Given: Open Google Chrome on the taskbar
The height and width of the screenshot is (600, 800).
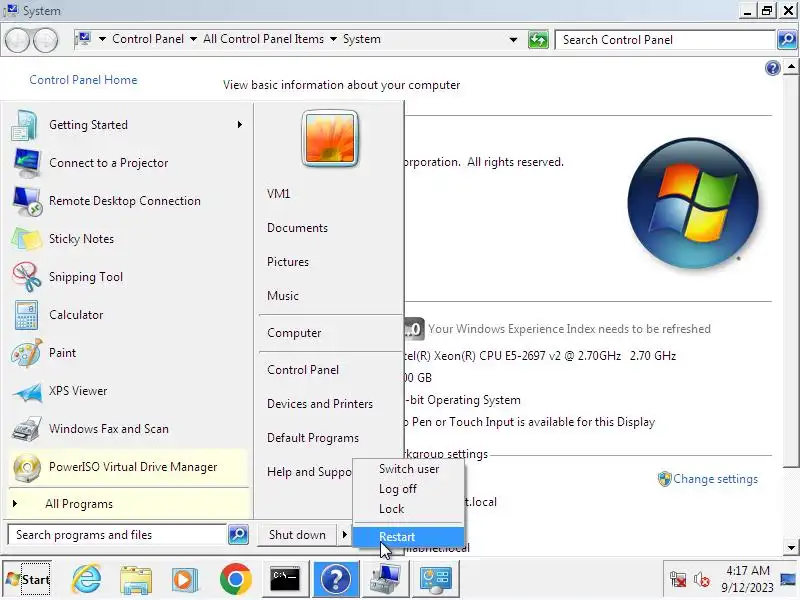Looking at the screenshot, I should point(235,579).
